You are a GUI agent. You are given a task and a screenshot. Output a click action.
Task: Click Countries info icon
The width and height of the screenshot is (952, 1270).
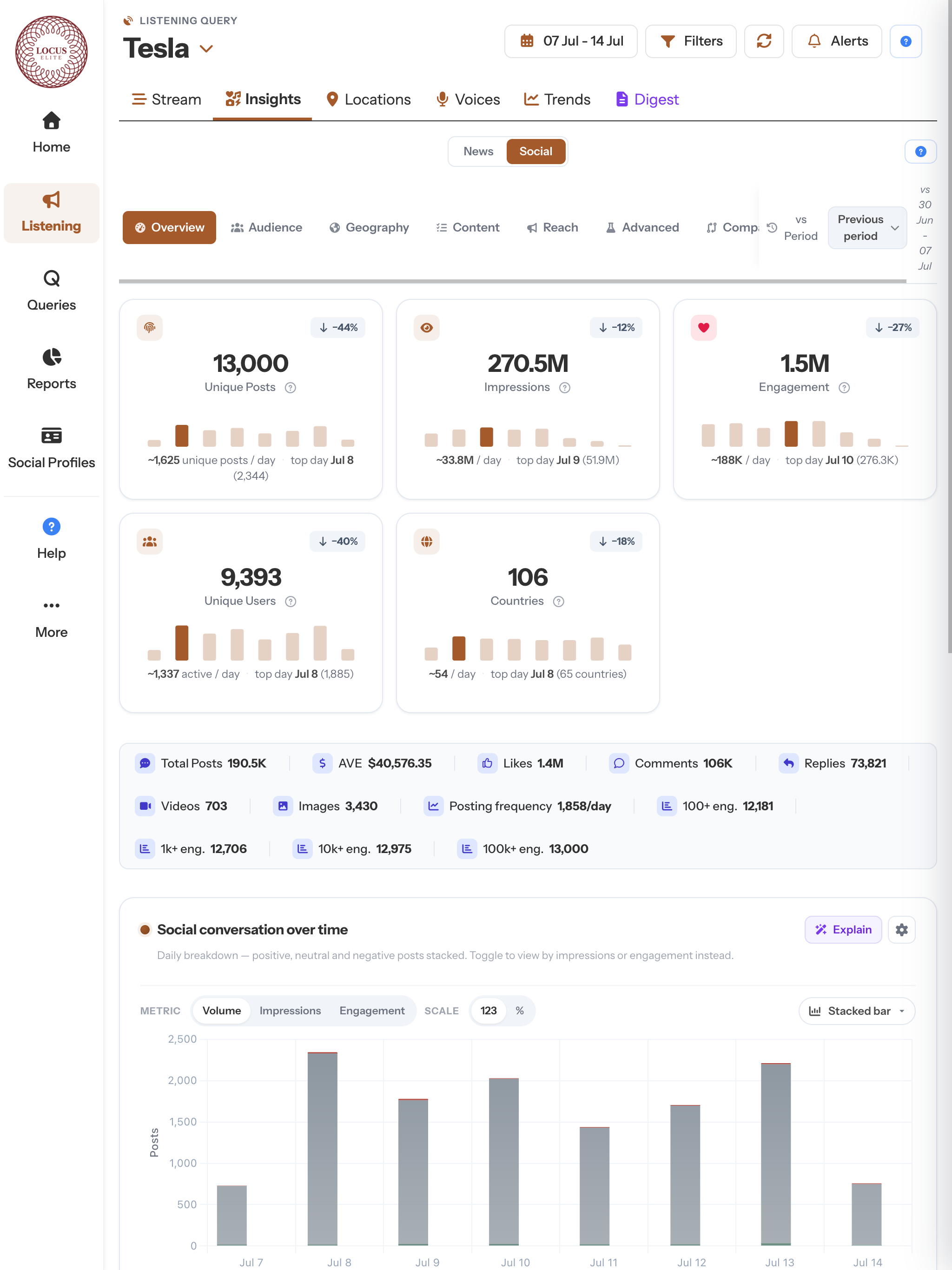559,601
